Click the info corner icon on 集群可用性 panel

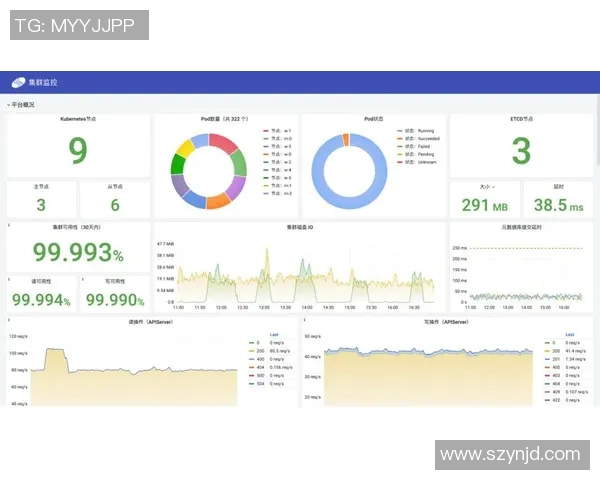point(9,226)
